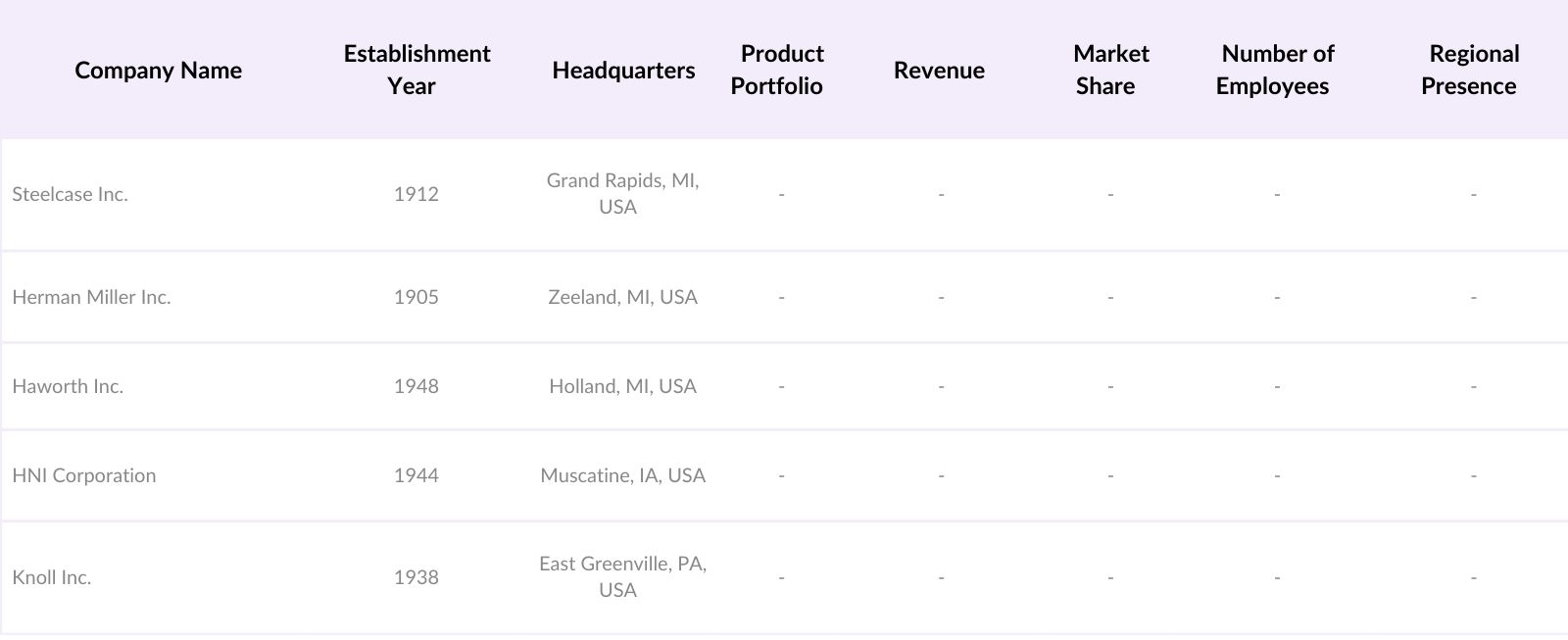Select the Holland, MI, USA cell

[622, 386]
